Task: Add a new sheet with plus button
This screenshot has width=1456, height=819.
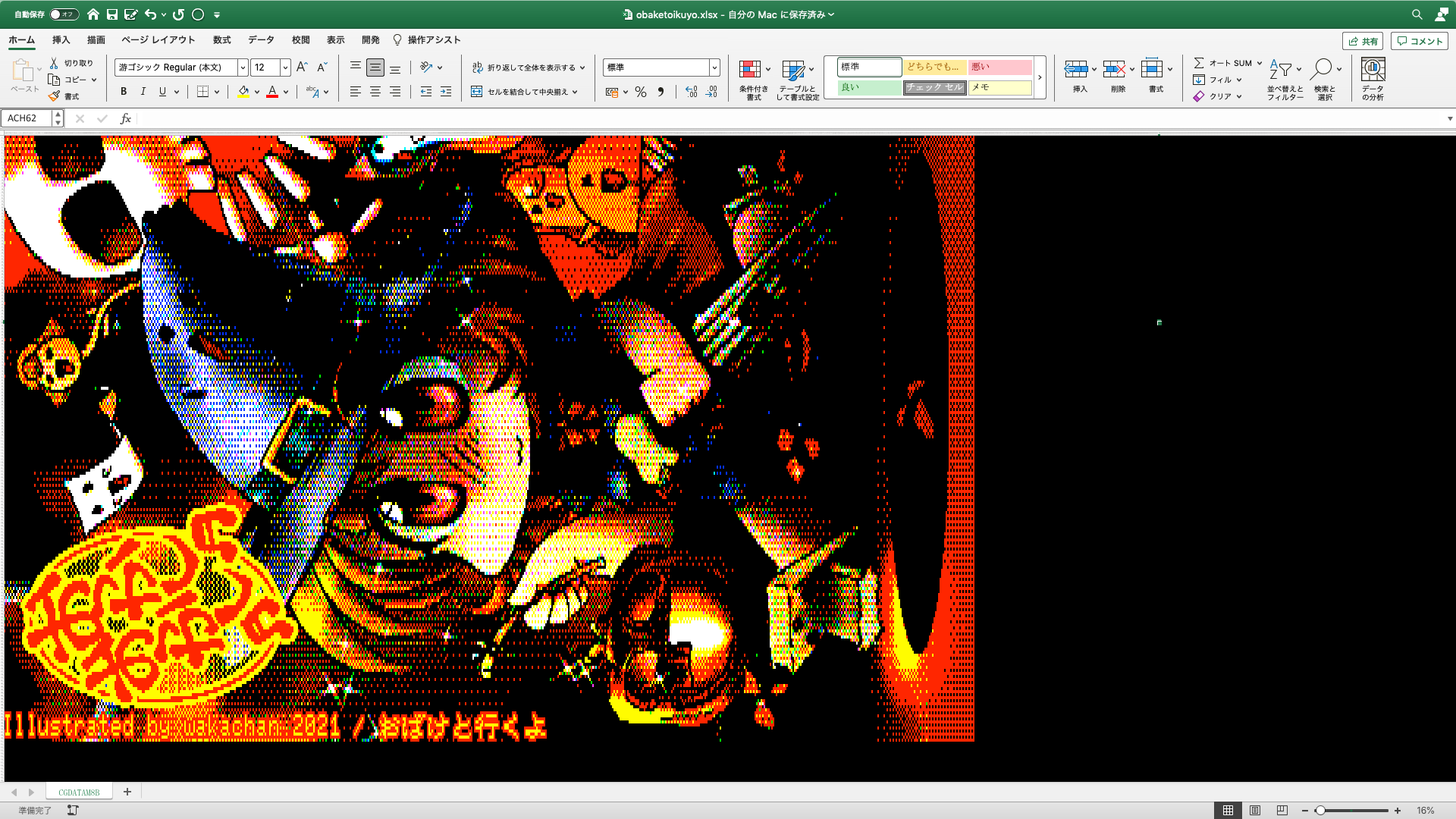Action: (x=127, y=792)
